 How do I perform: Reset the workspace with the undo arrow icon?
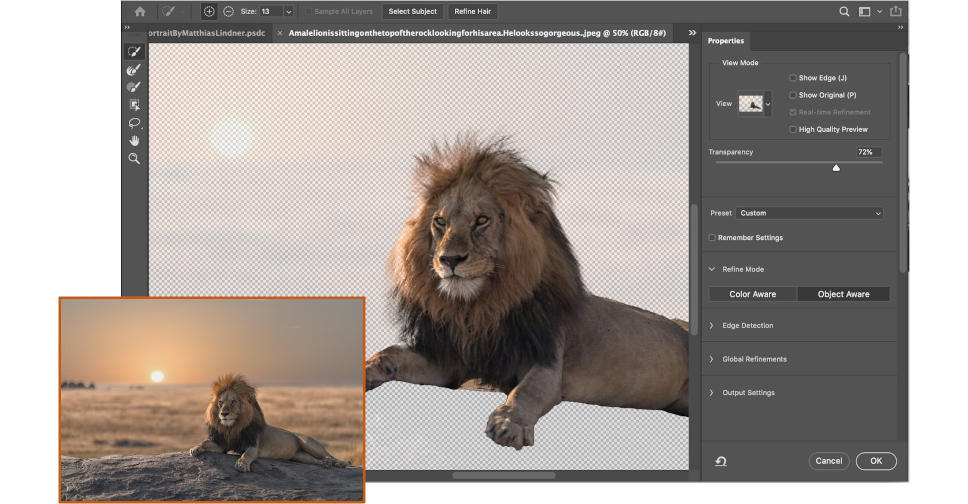(721, 461)
